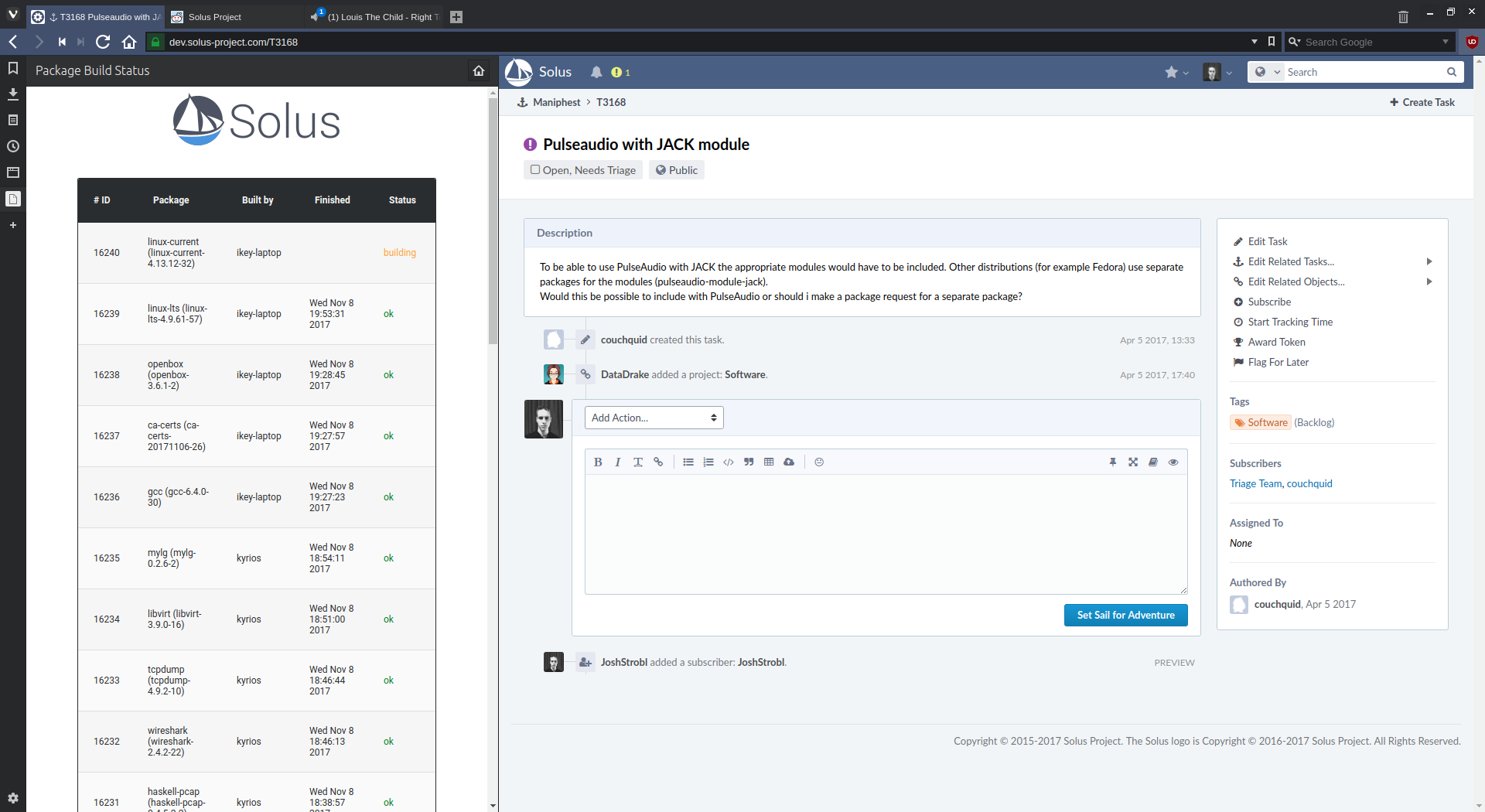Switch to the Solus Project tab
This screenshot has width=1485, height=812.
tap(234, 17)
